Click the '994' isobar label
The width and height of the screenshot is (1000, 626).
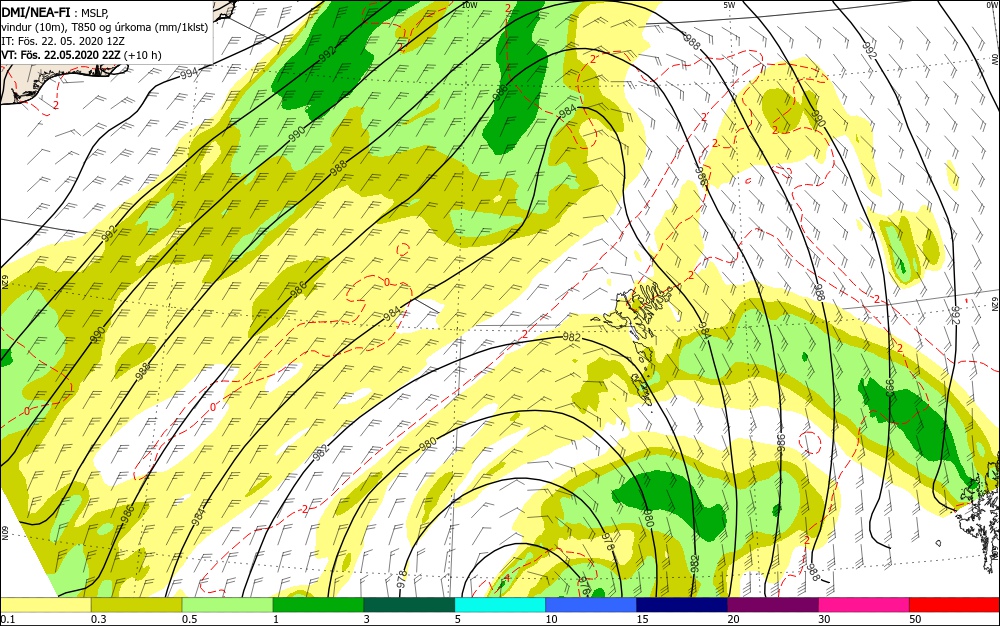click(189, 73)
